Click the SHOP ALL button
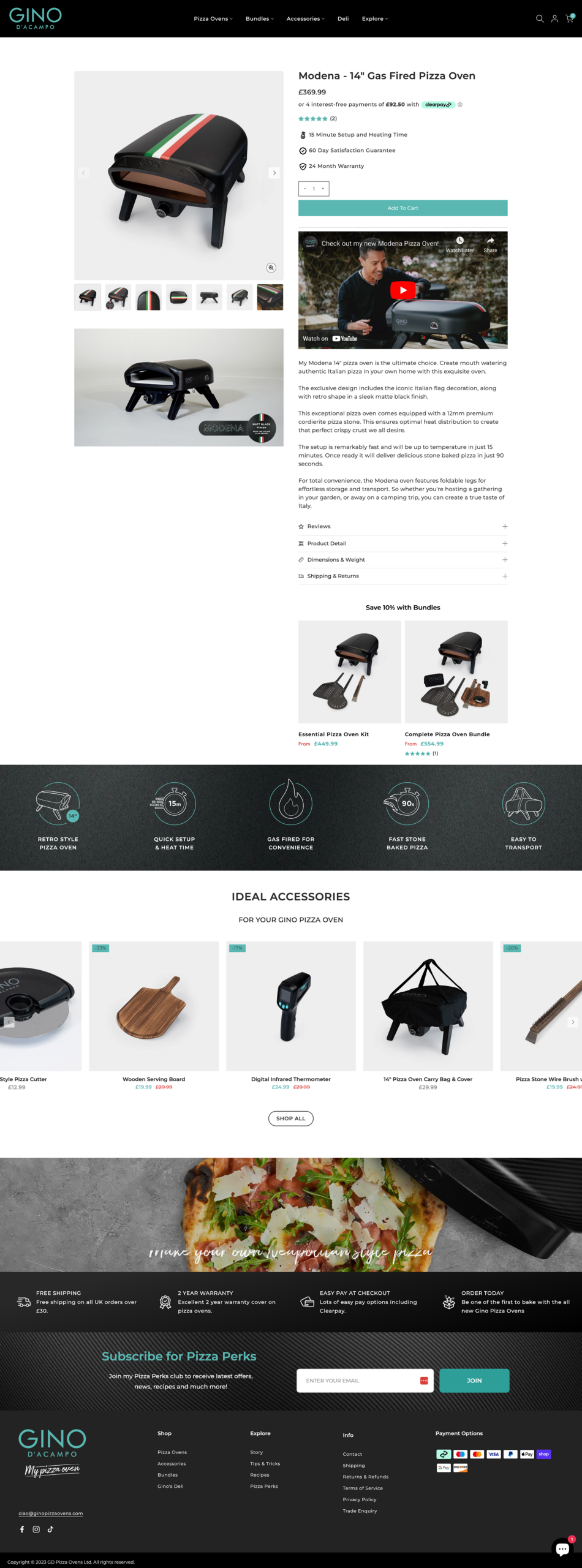 [x=290, y=1118]
